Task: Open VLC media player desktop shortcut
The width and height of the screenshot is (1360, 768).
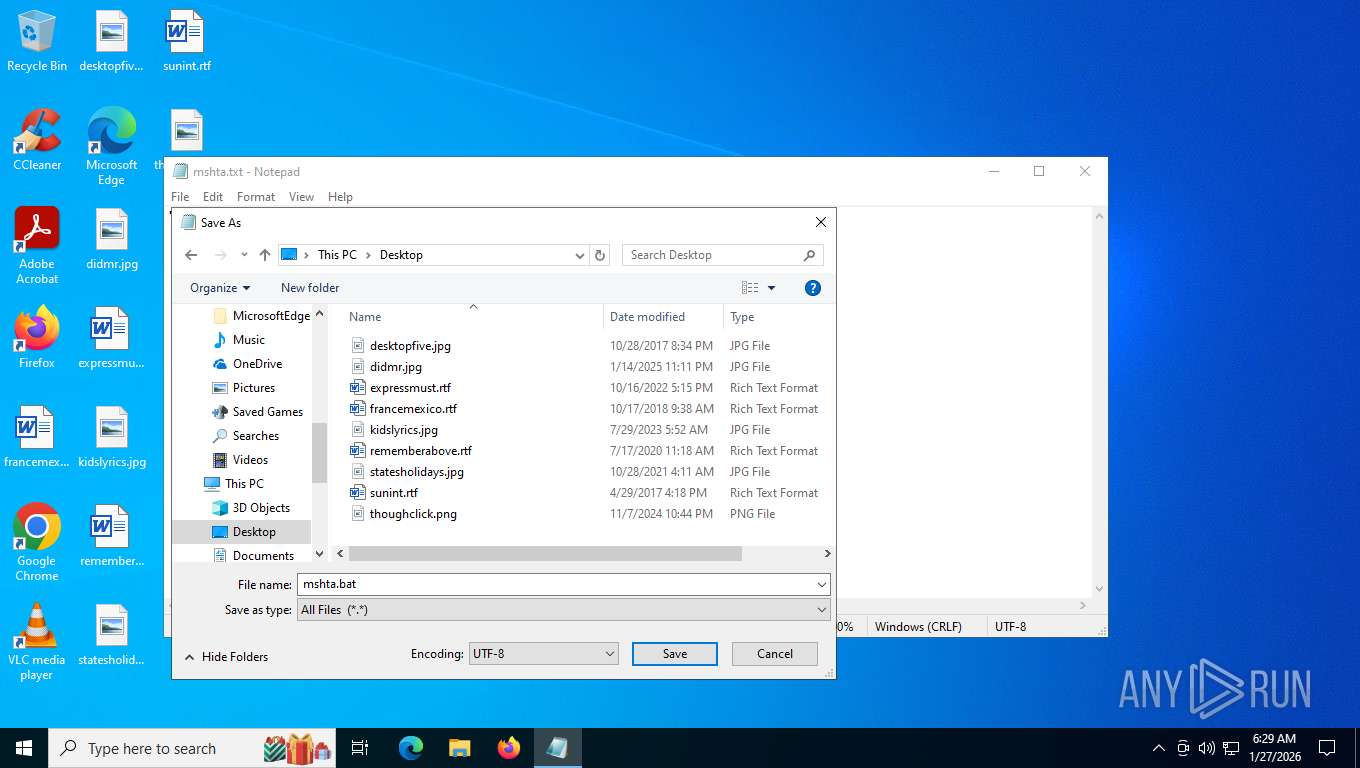Action: click(37, 641)
